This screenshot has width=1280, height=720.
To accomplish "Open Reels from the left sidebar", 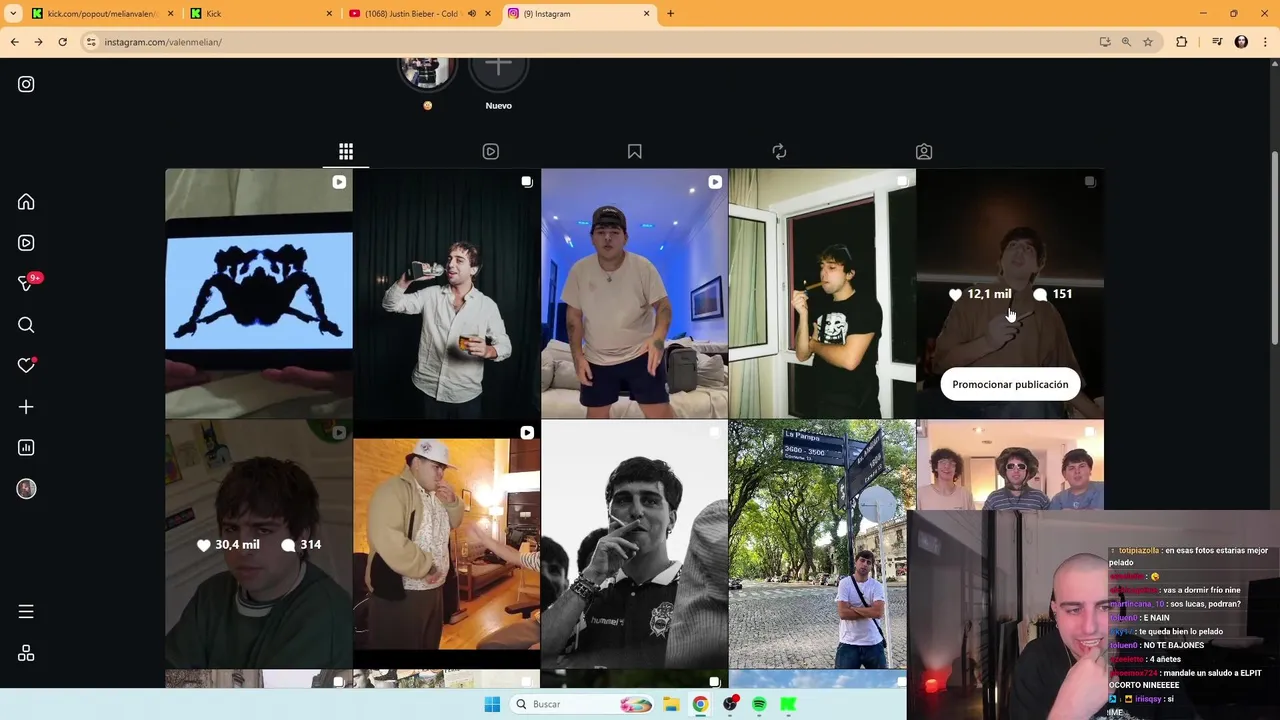I will 26,243.
